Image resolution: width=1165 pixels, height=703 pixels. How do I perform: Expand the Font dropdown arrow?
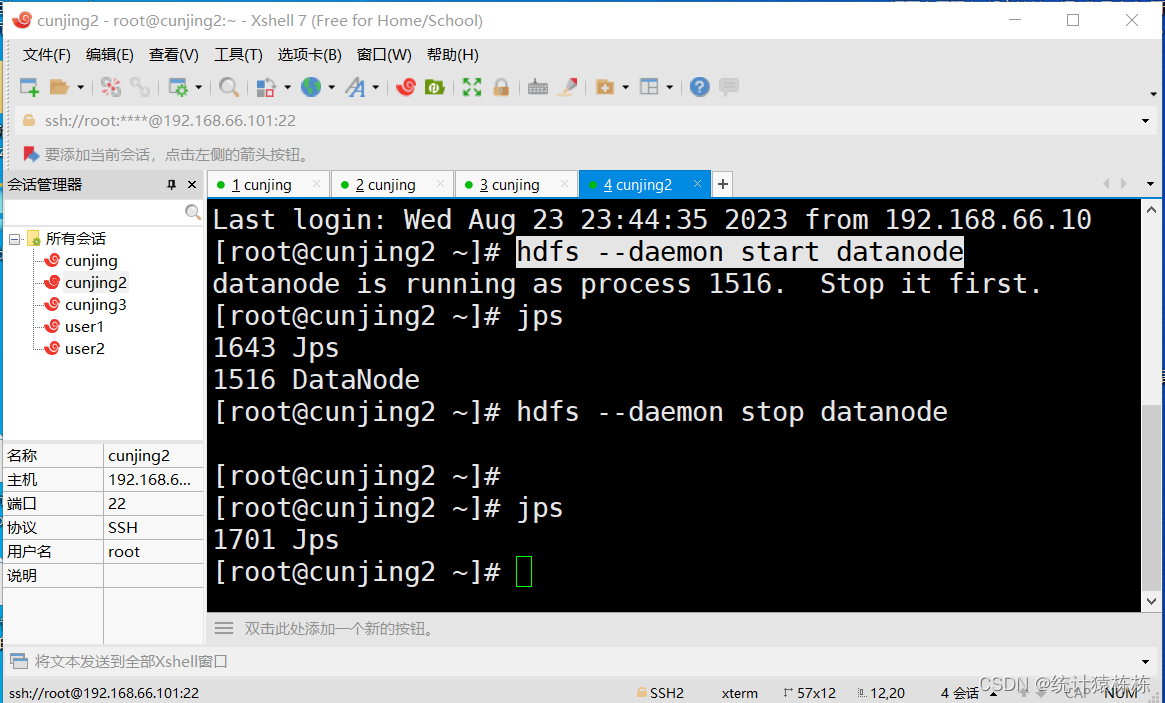376,88
